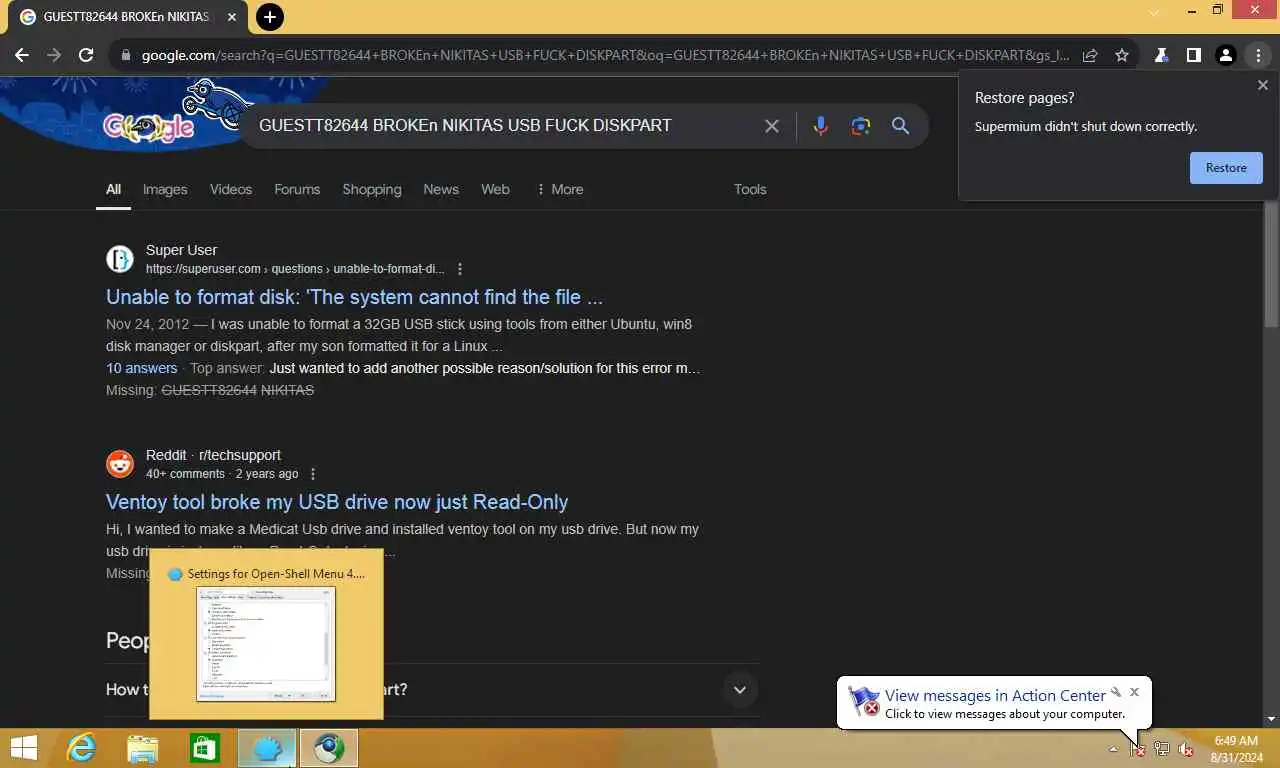Open the browser three-dot menu
This screenshot has height=768, width=1280.
point(1258,56)
